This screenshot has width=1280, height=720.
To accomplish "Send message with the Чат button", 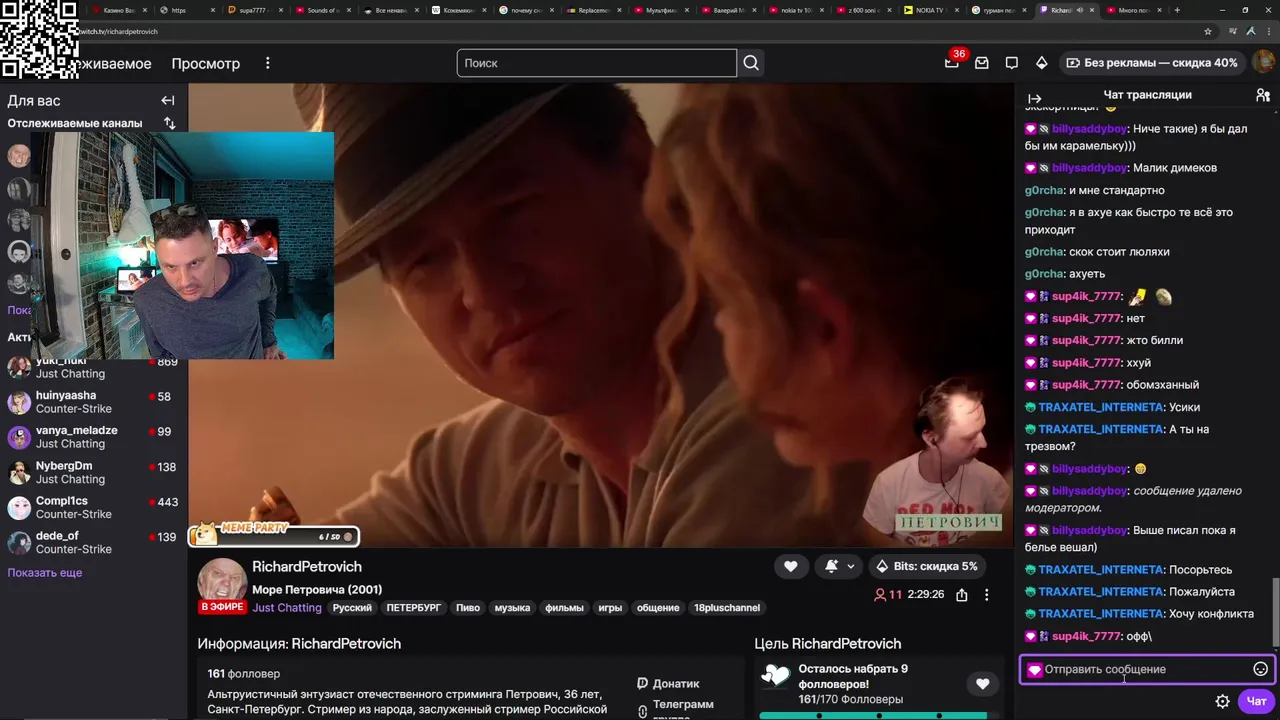I will coord(1256,701).
